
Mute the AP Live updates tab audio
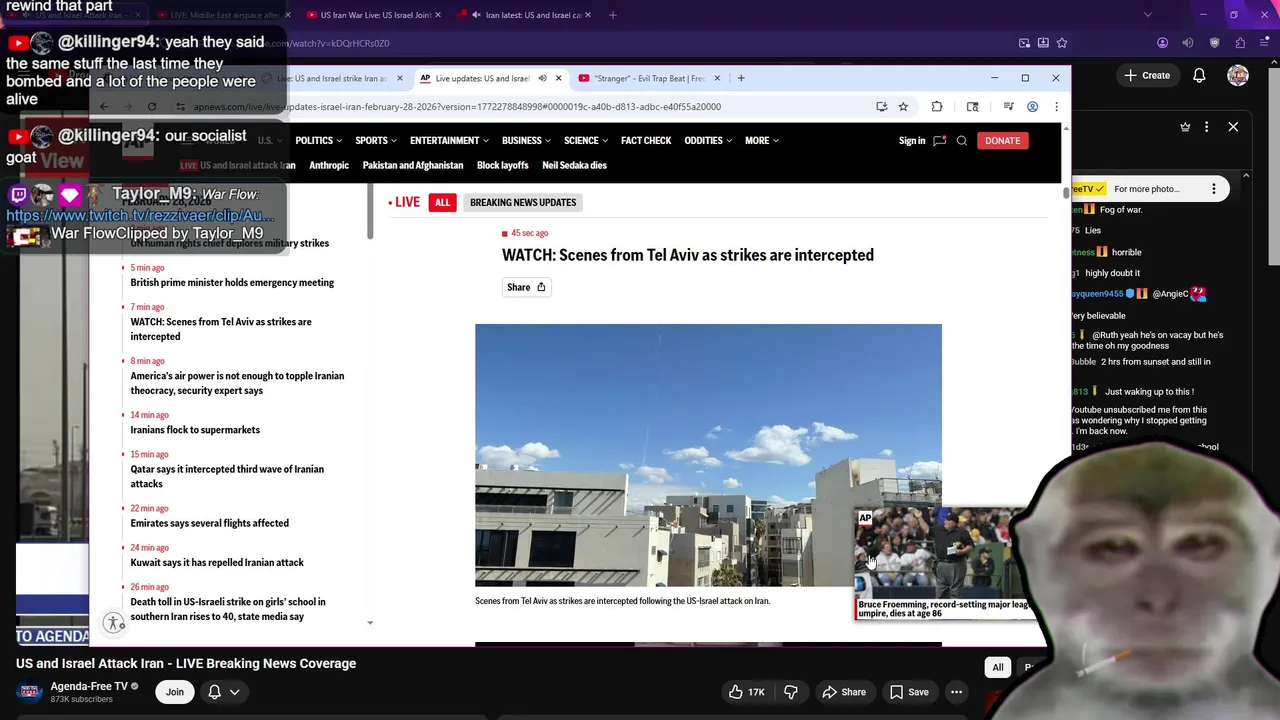[542, 78]
